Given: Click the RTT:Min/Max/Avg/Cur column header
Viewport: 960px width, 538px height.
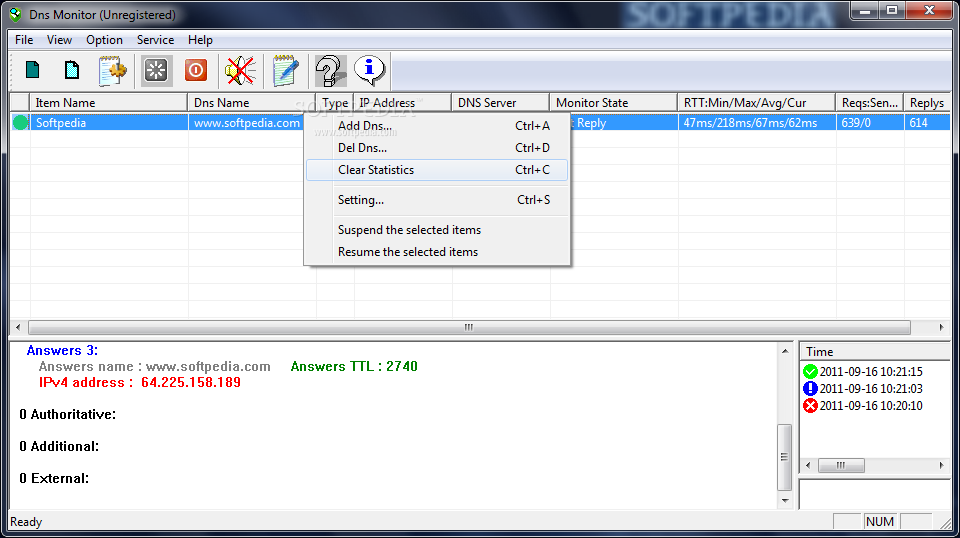Looking at the screenshot, I should (x=757, y=103).
